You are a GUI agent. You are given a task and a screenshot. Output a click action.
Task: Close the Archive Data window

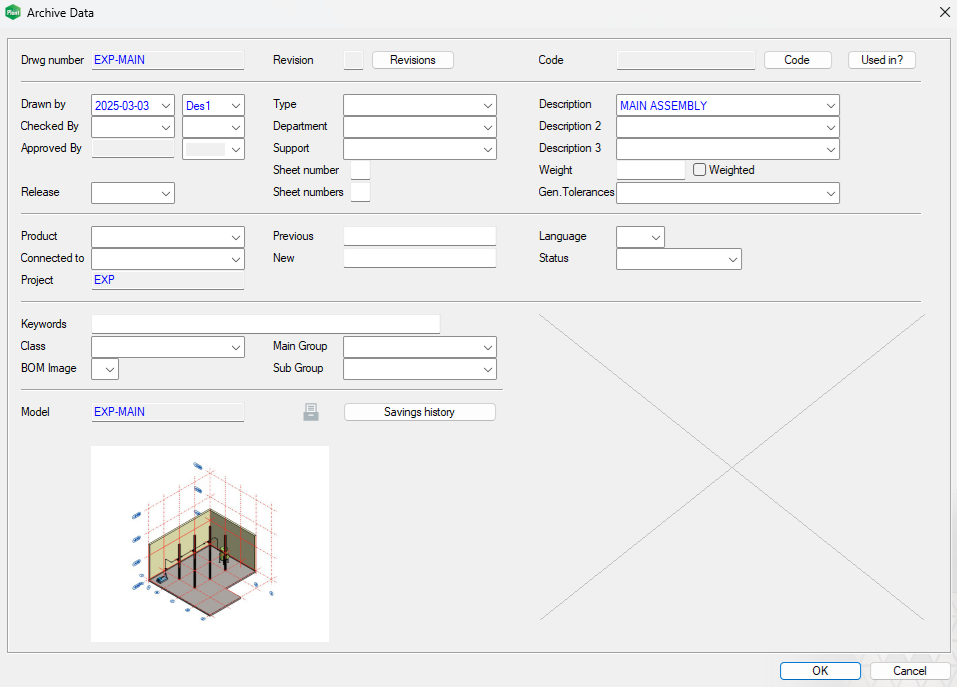[944, 13]
